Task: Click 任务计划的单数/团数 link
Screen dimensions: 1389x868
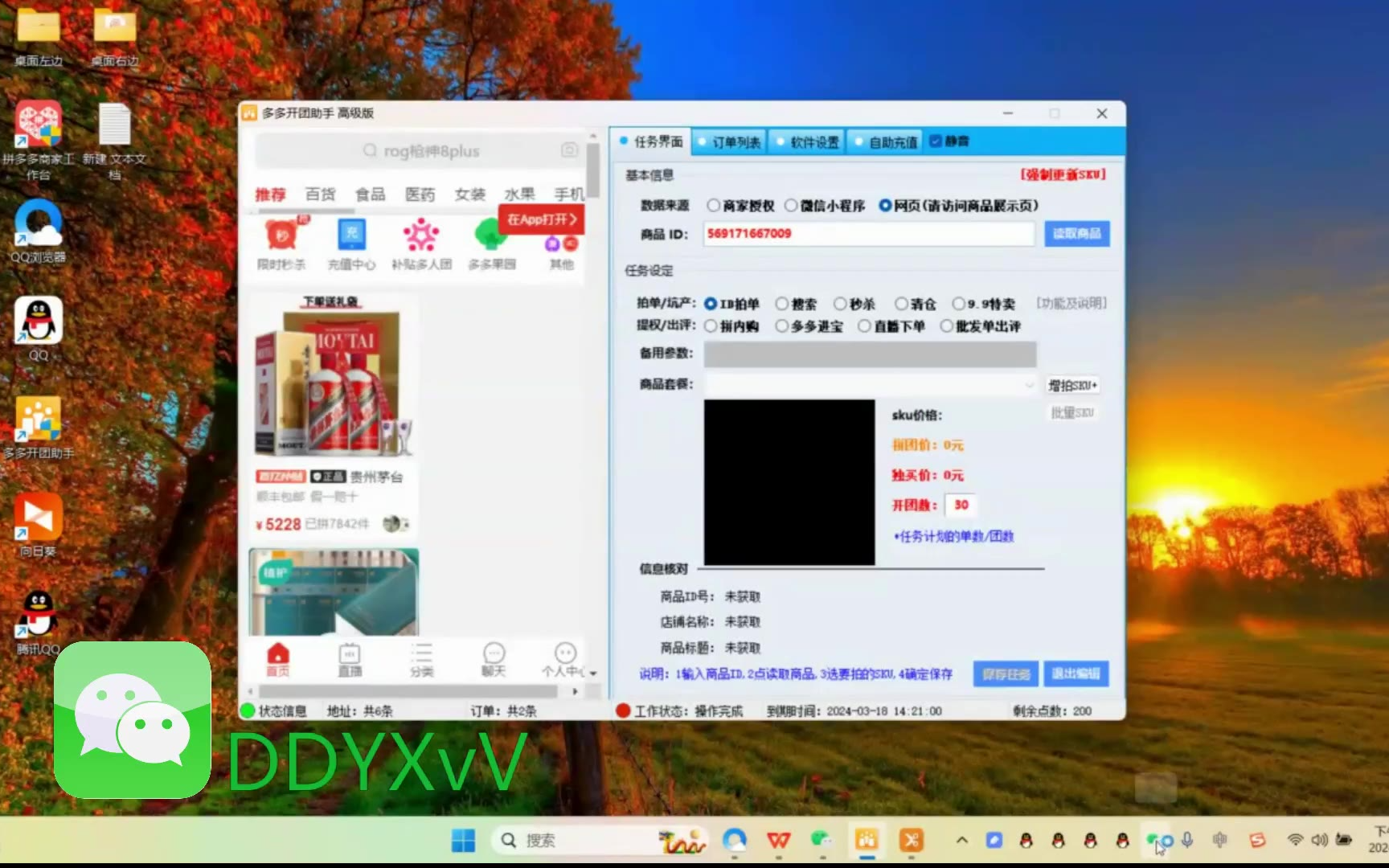Action: coord(954,536)
